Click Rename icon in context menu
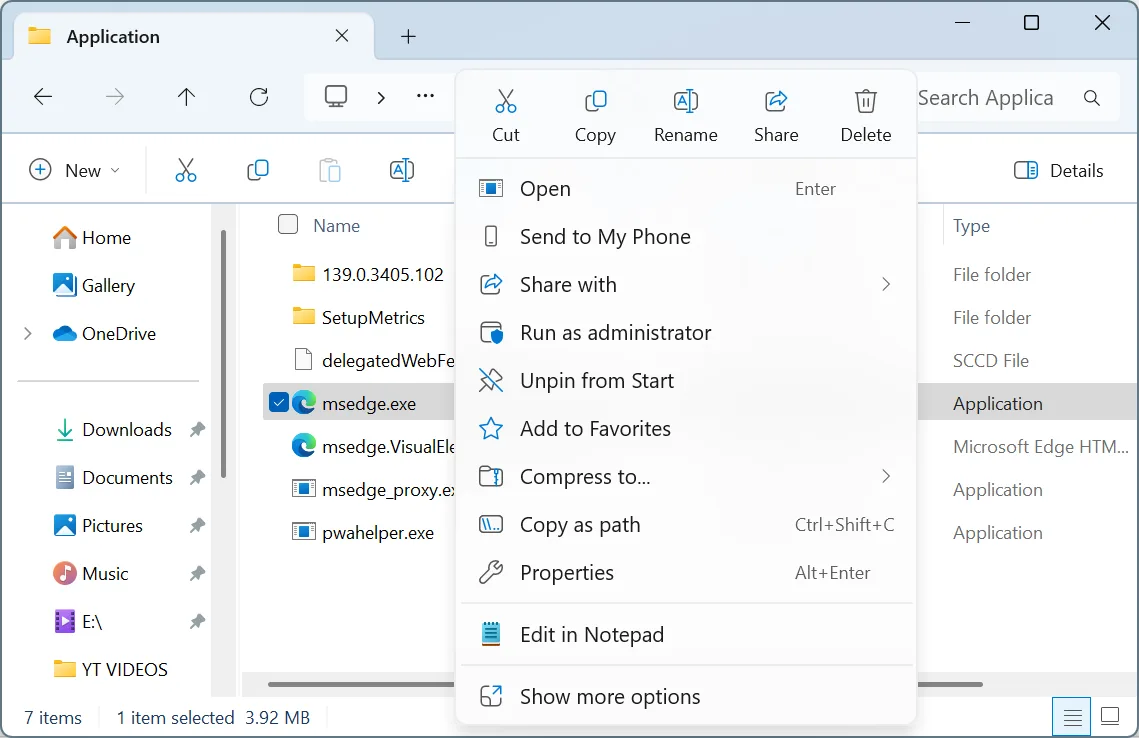1139x738 pixels. click(x=686, y=101)
